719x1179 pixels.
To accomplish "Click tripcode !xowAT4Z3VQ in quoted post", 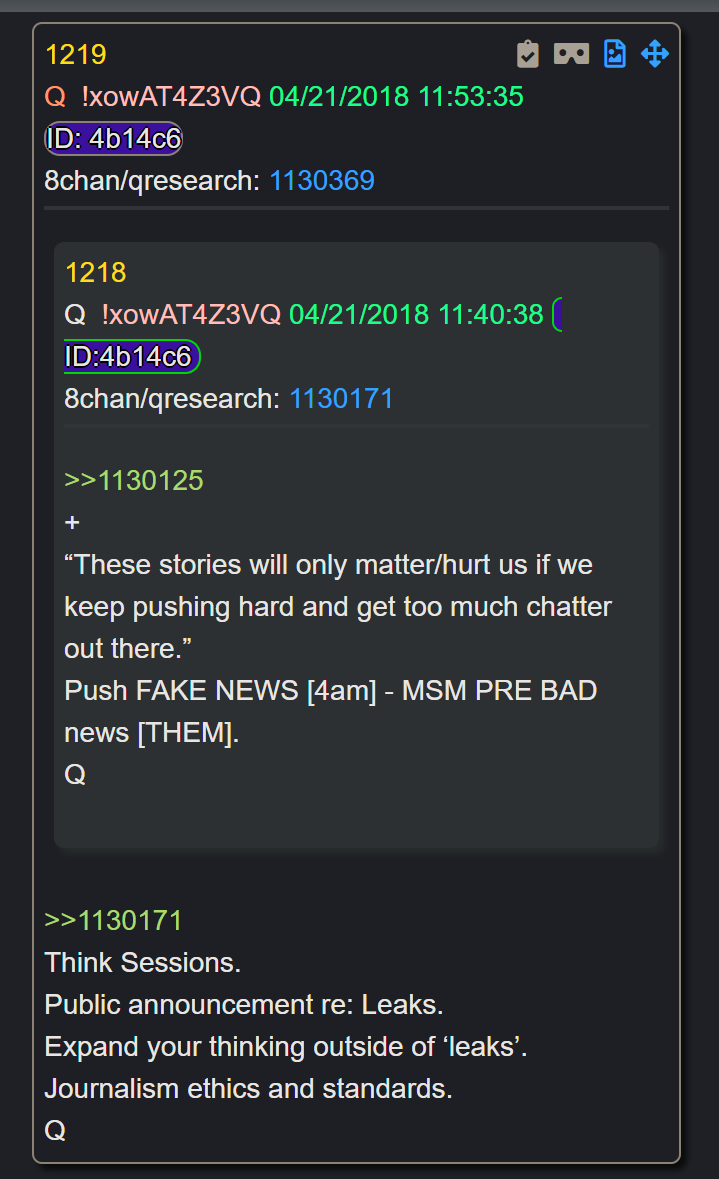I will pyautogui.click(x=192, y=314).
